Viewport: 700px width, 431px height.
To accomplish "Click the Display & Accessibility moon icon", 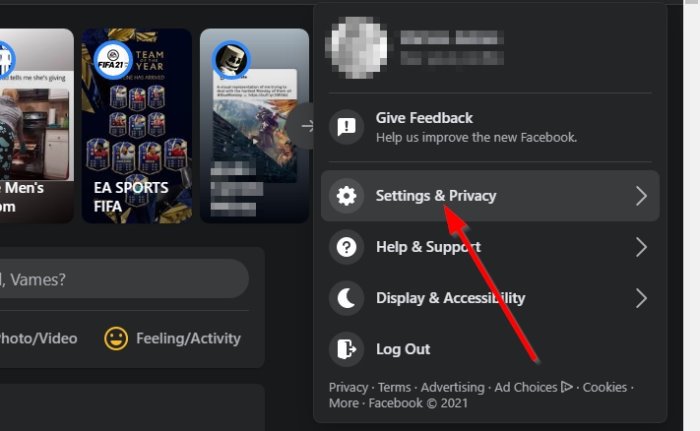I will coord(346,298).
